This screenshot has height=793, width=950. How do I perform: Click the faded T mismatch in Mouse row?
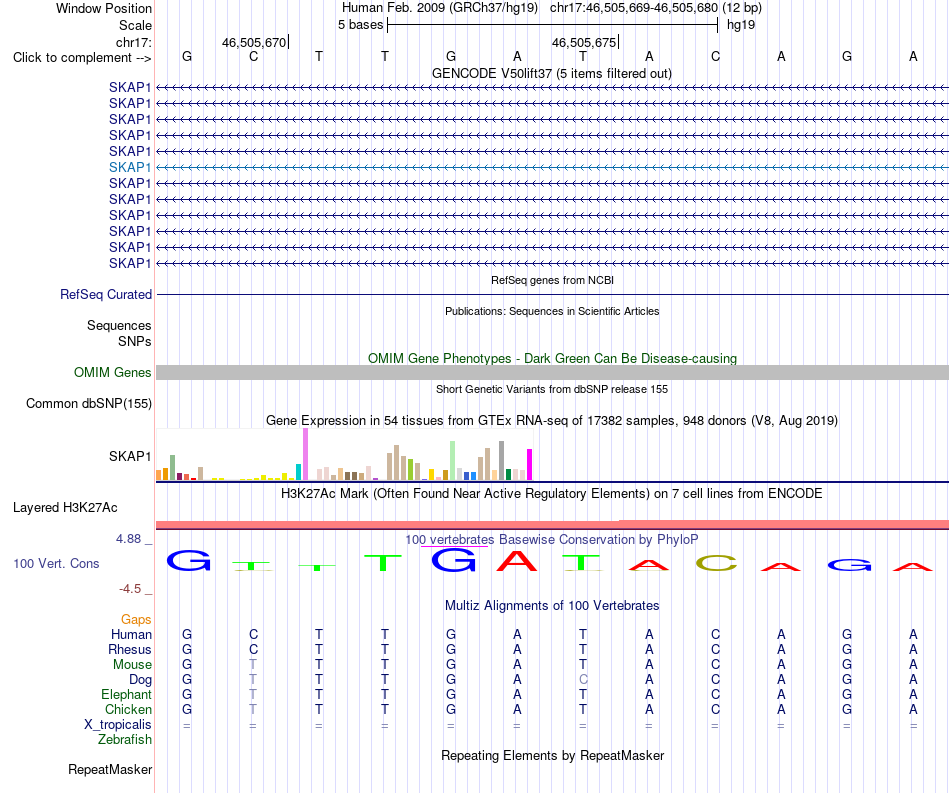tap(253, 665)
